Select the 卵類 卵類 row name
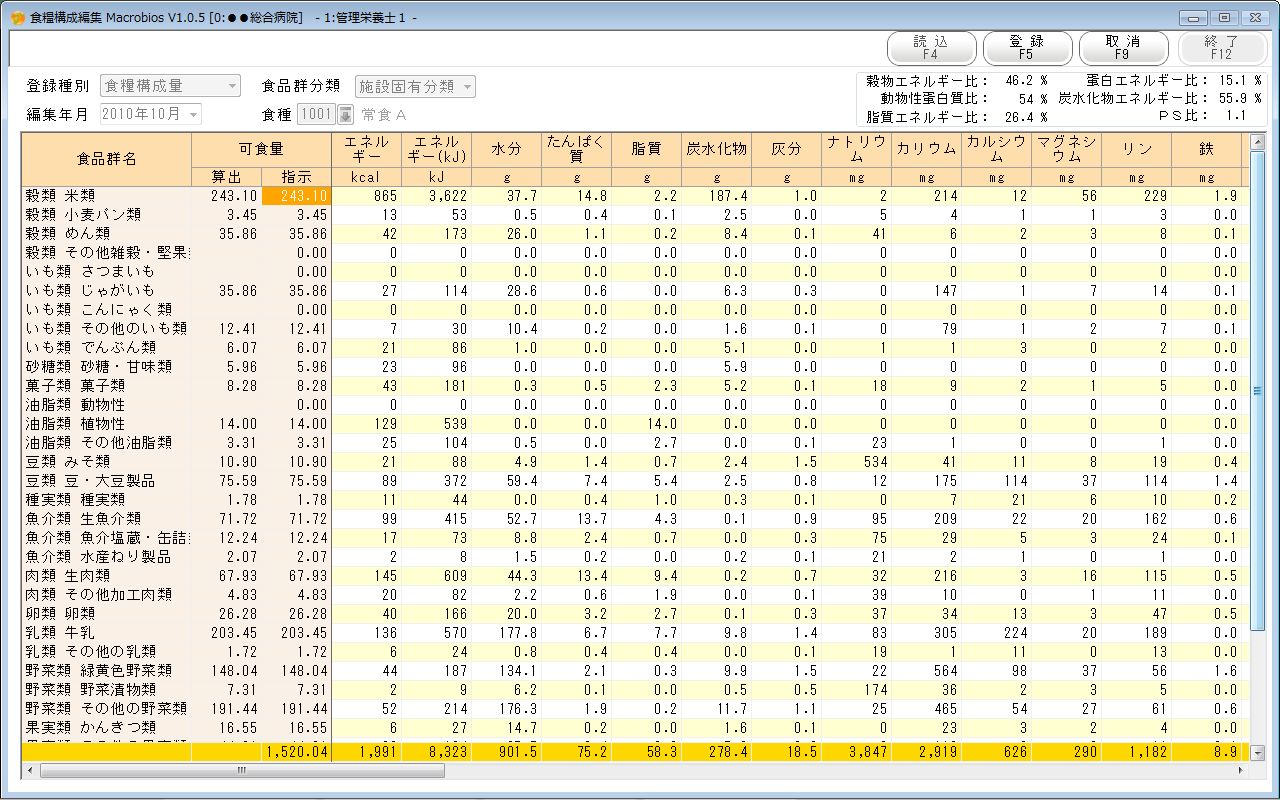1280x800 pixels. point(107,613)
